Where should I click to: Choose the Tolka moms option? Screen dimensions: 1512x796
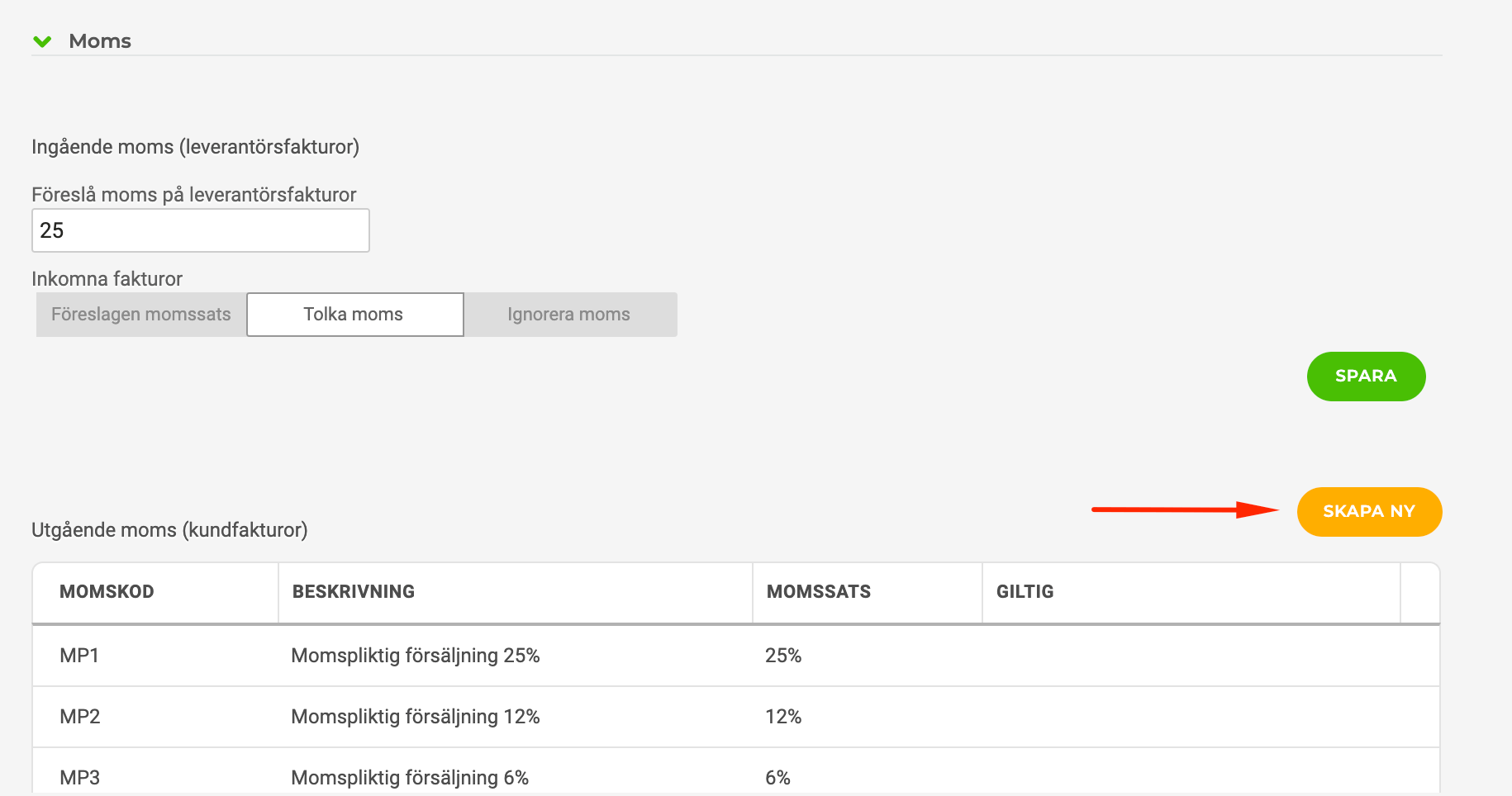(354, 315)
